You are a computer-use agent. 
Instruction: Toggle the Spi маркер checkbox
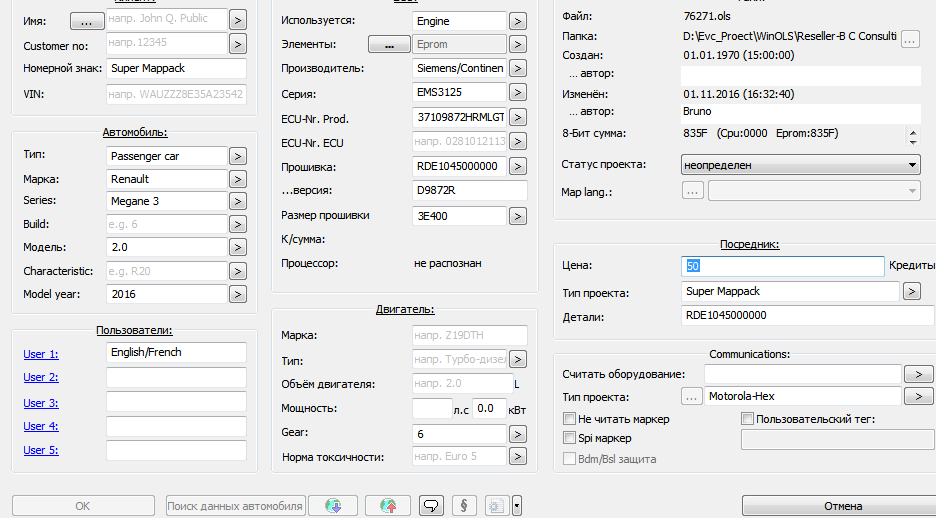point(570,438)
